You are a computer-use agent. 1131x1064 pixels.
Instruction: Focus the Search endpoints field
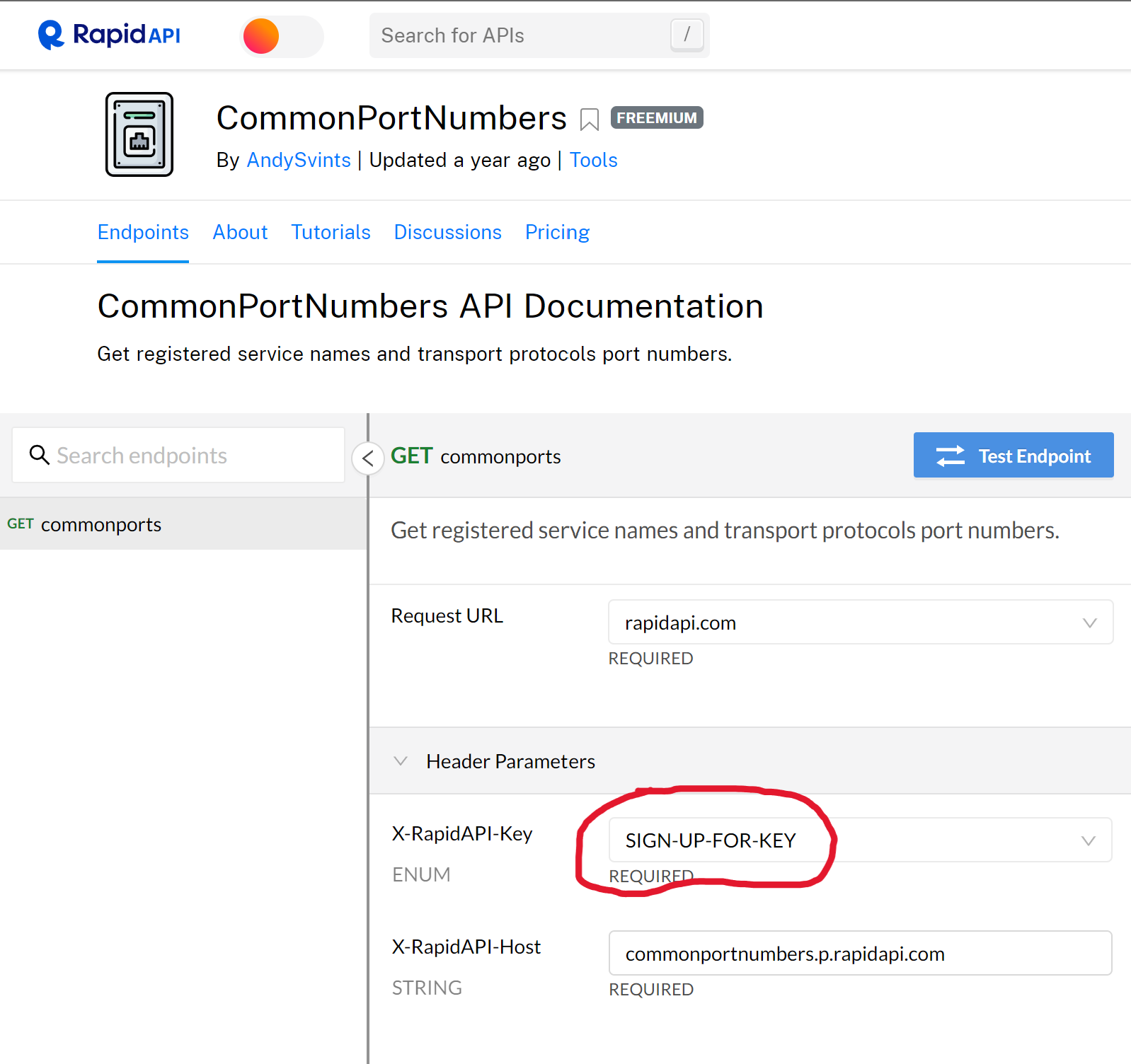tap(178, 455)
